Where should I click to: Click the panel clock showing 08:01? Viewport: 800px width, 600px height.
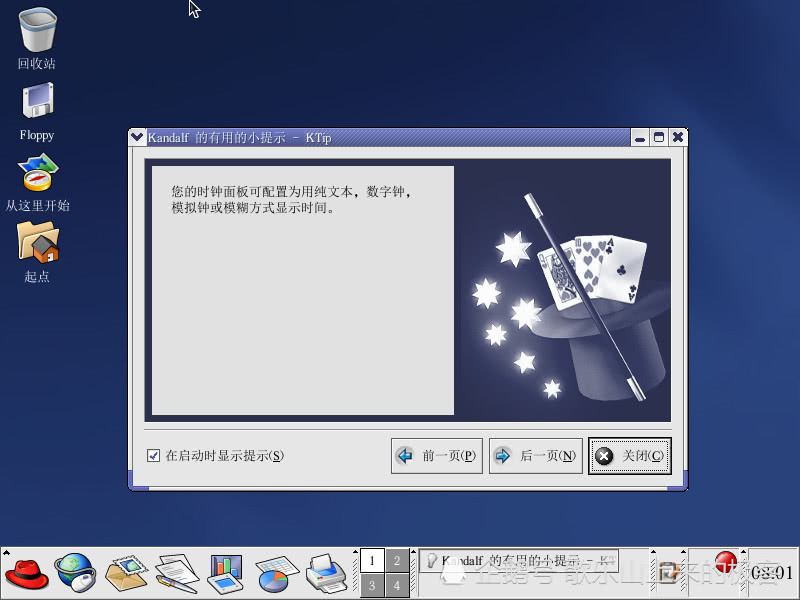coord(771,573)
